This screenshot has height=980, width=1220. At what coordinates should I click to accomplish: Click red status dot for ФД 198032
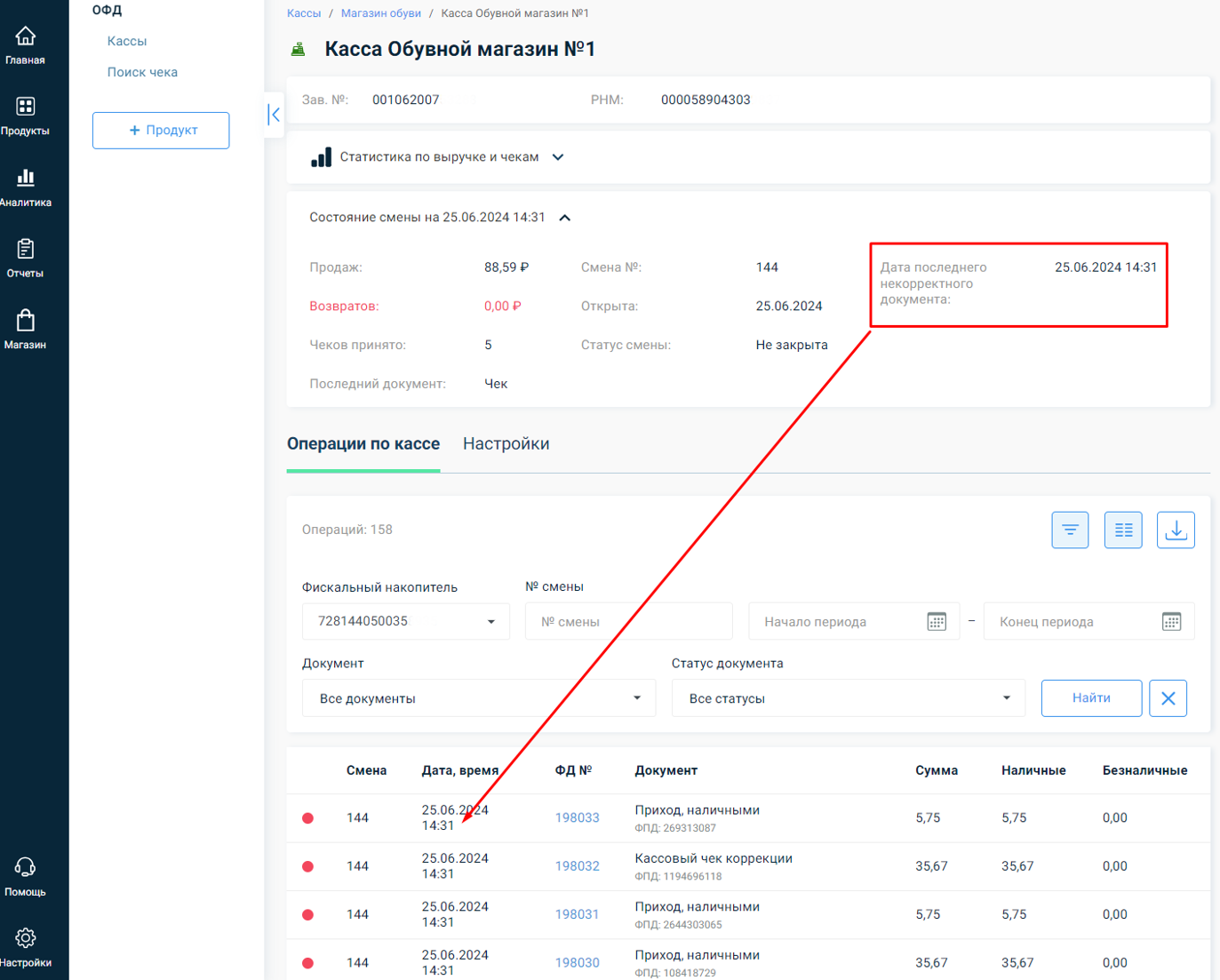point(307,866)
